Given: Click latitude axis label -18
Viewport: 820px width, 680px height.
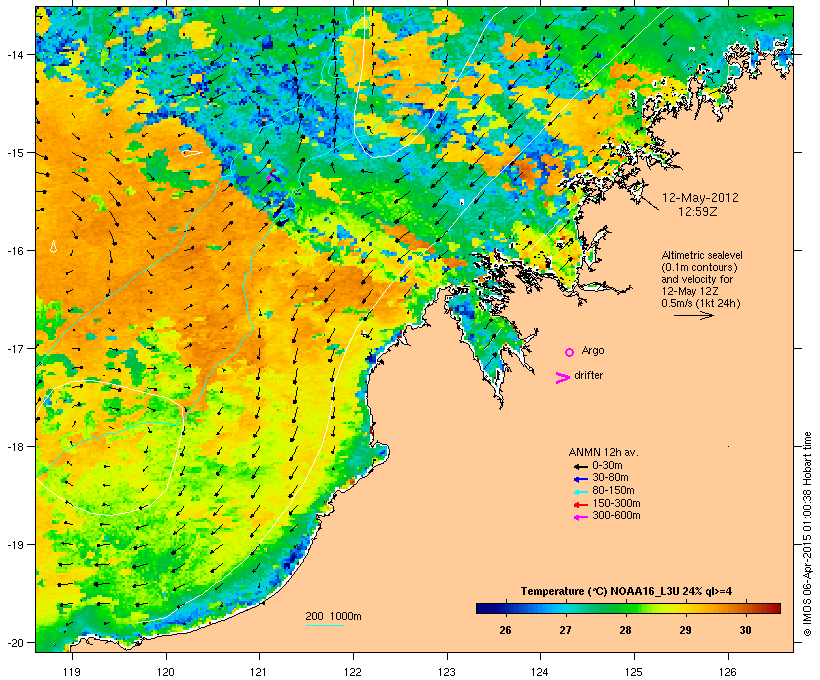Looking at the screenshot, I should coord(16,446).
